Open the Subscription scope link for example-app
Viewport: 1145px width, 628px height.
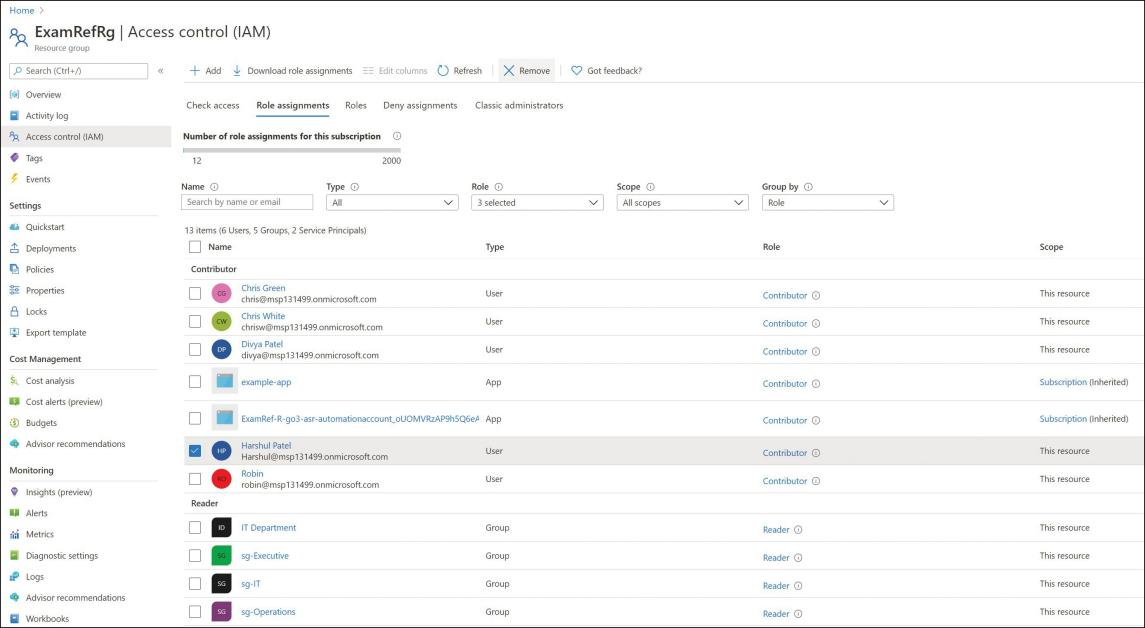click(1063, 382)
